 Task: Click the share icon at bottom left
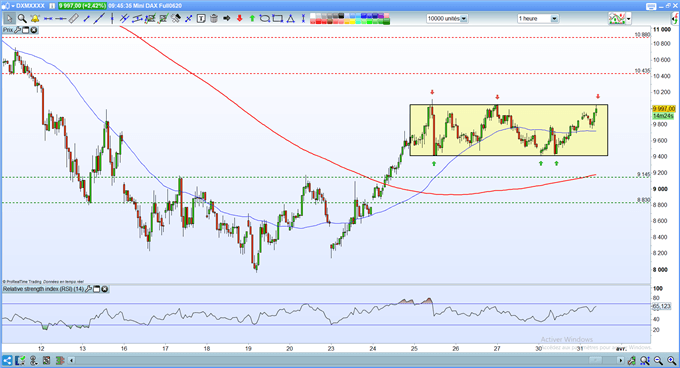click(7, 360)
